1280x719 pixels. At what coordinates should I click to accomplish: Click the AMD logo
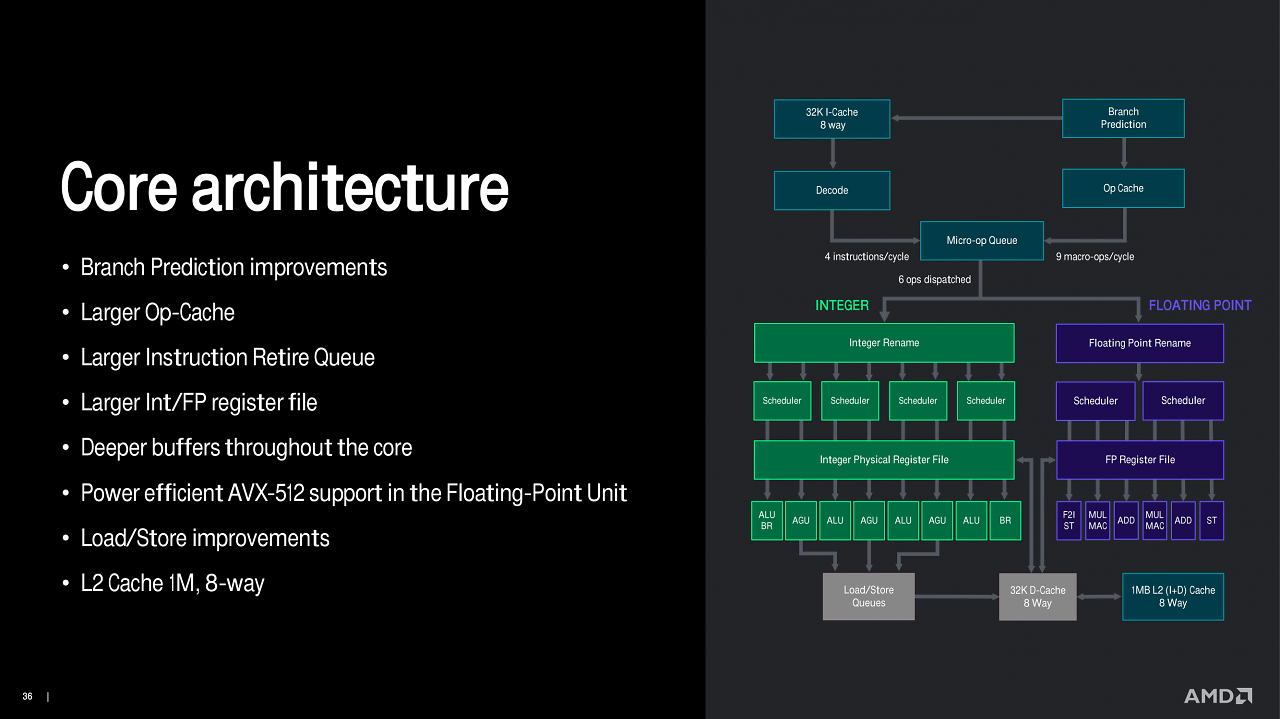(x=1218, y=695)
